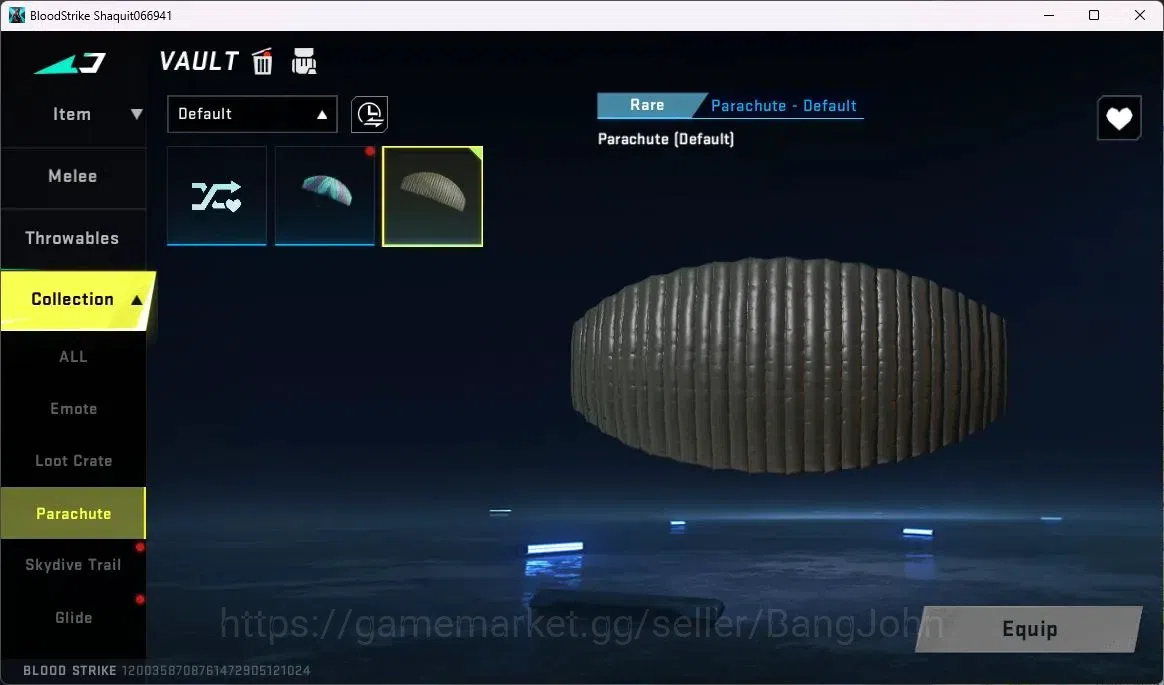Open the Melee category
1164x685 pixels.
click(73, 177)
